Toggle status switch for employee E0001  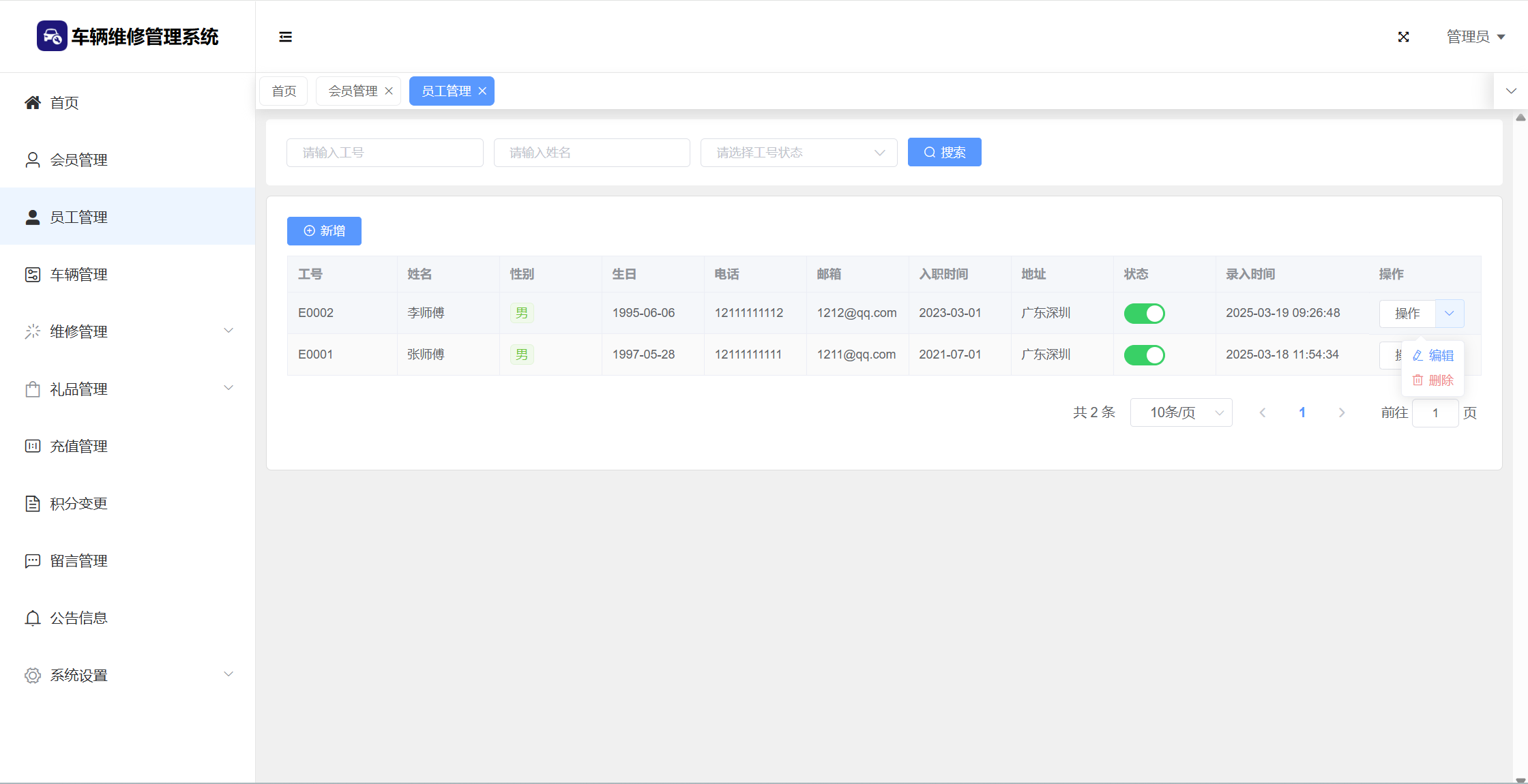pyautogui.click(x=1144, y=355)
